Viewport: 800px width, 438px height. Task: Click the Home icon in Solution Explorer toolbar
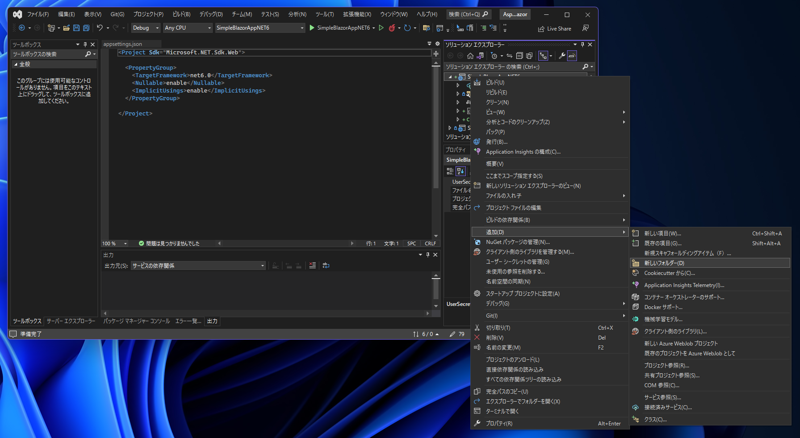coord(470,56)
